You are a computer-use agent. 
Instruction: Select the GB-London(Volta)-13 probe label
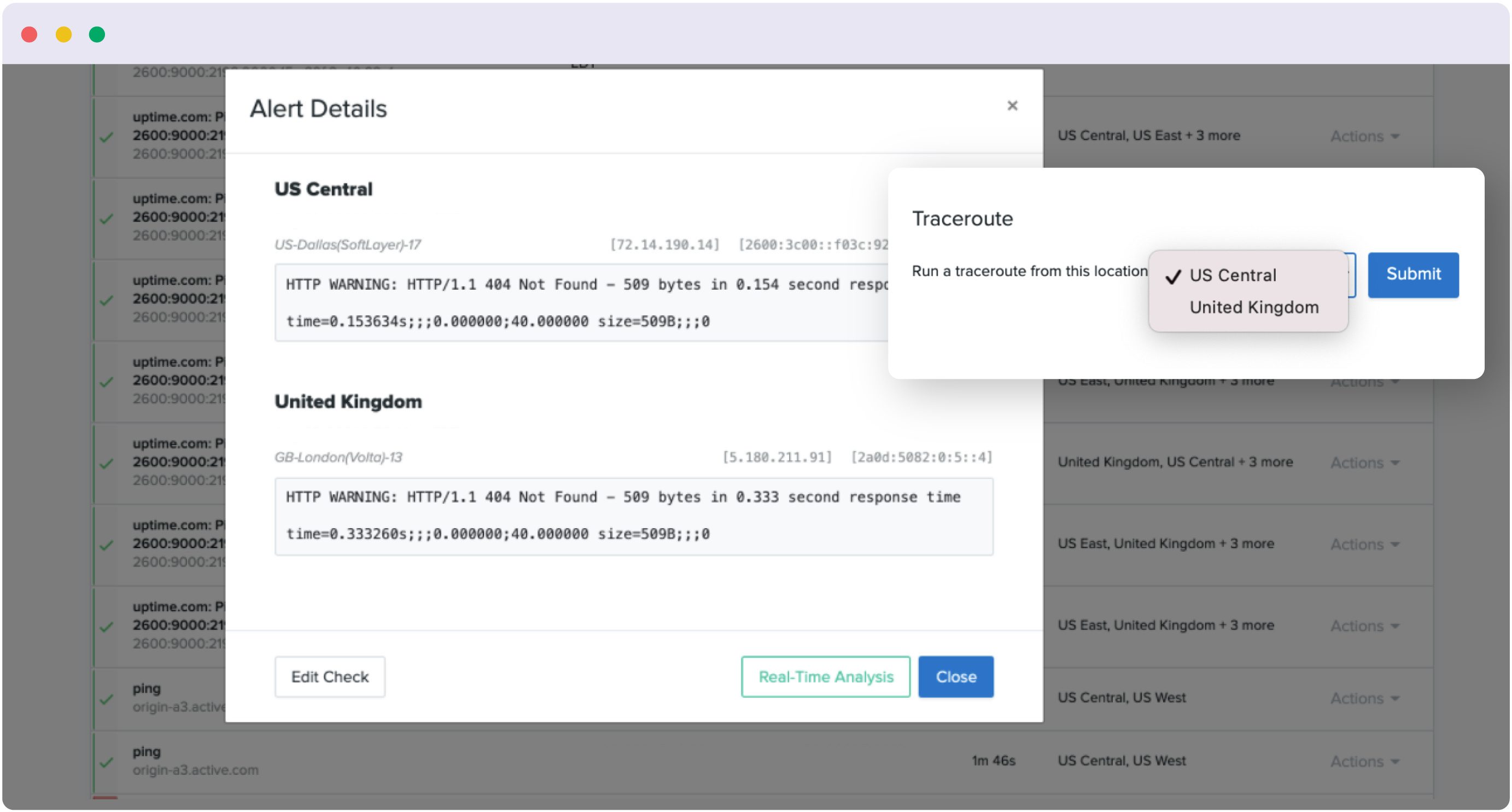click(x=338, y=457)
